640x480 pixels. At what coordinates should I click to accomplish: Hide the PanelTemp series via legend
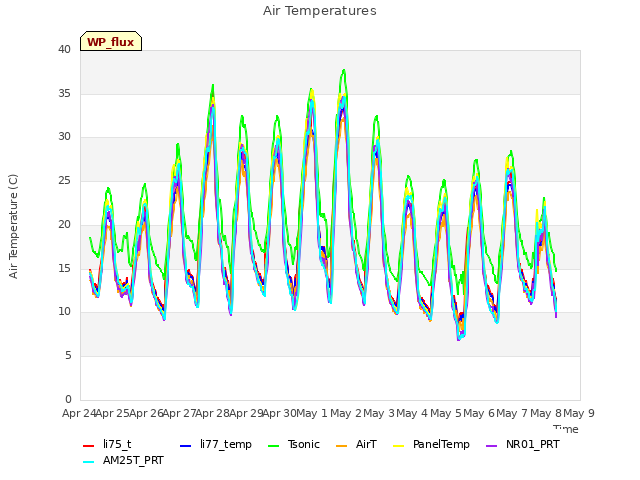[431, 444]
